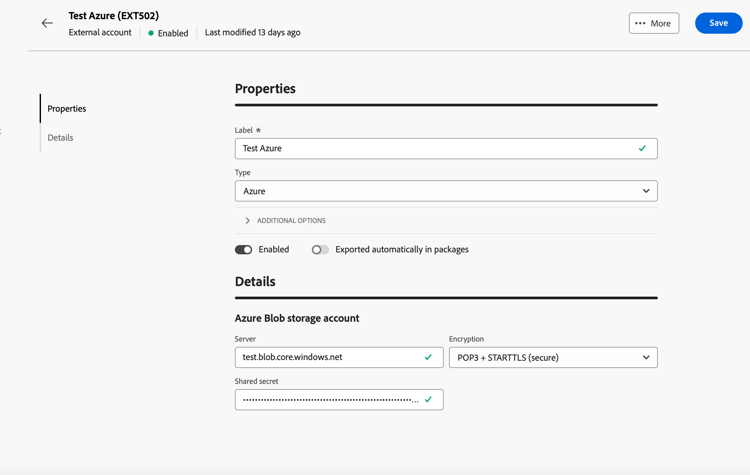Click the back arrow icon
This screenshot has height=475, width=750.
point(47,23)
